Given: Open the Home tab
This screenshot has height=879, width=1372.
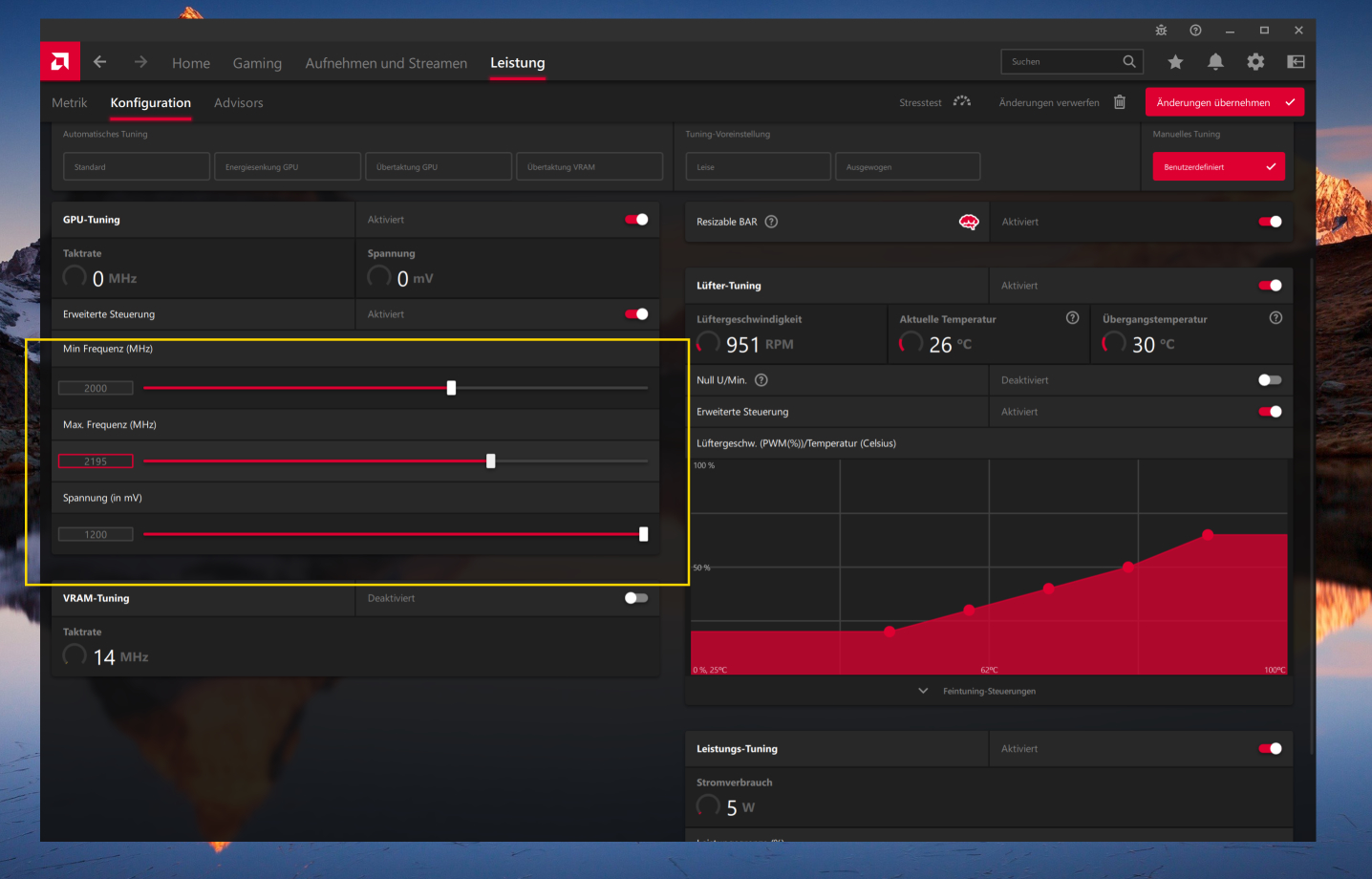Looking at the screenshot, I should (x=191, y=63).
